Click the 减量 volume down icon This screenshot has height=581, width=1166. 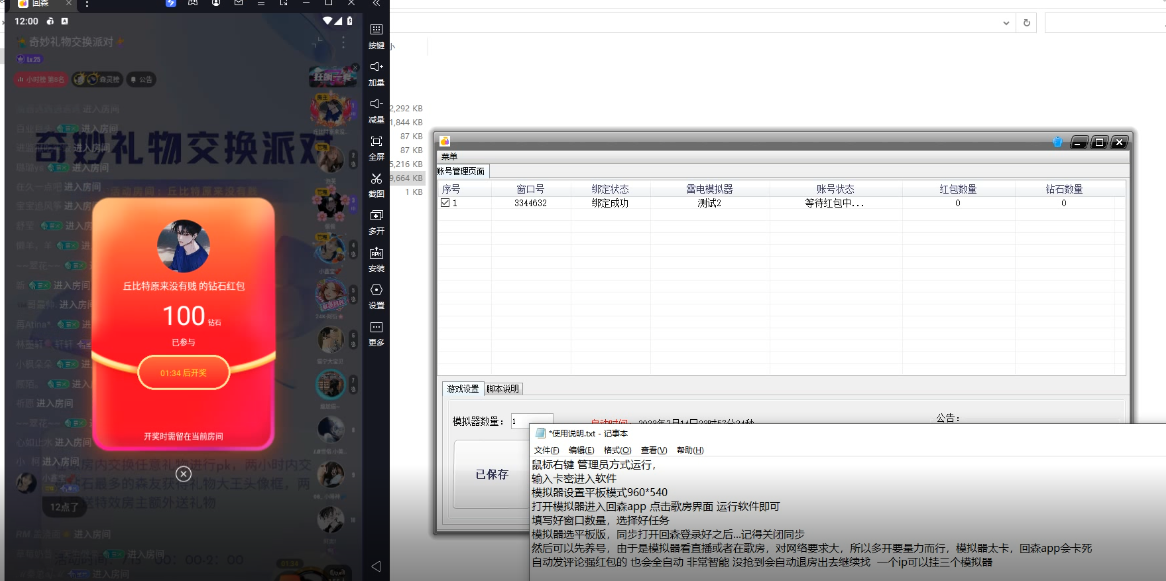point(375,103)
